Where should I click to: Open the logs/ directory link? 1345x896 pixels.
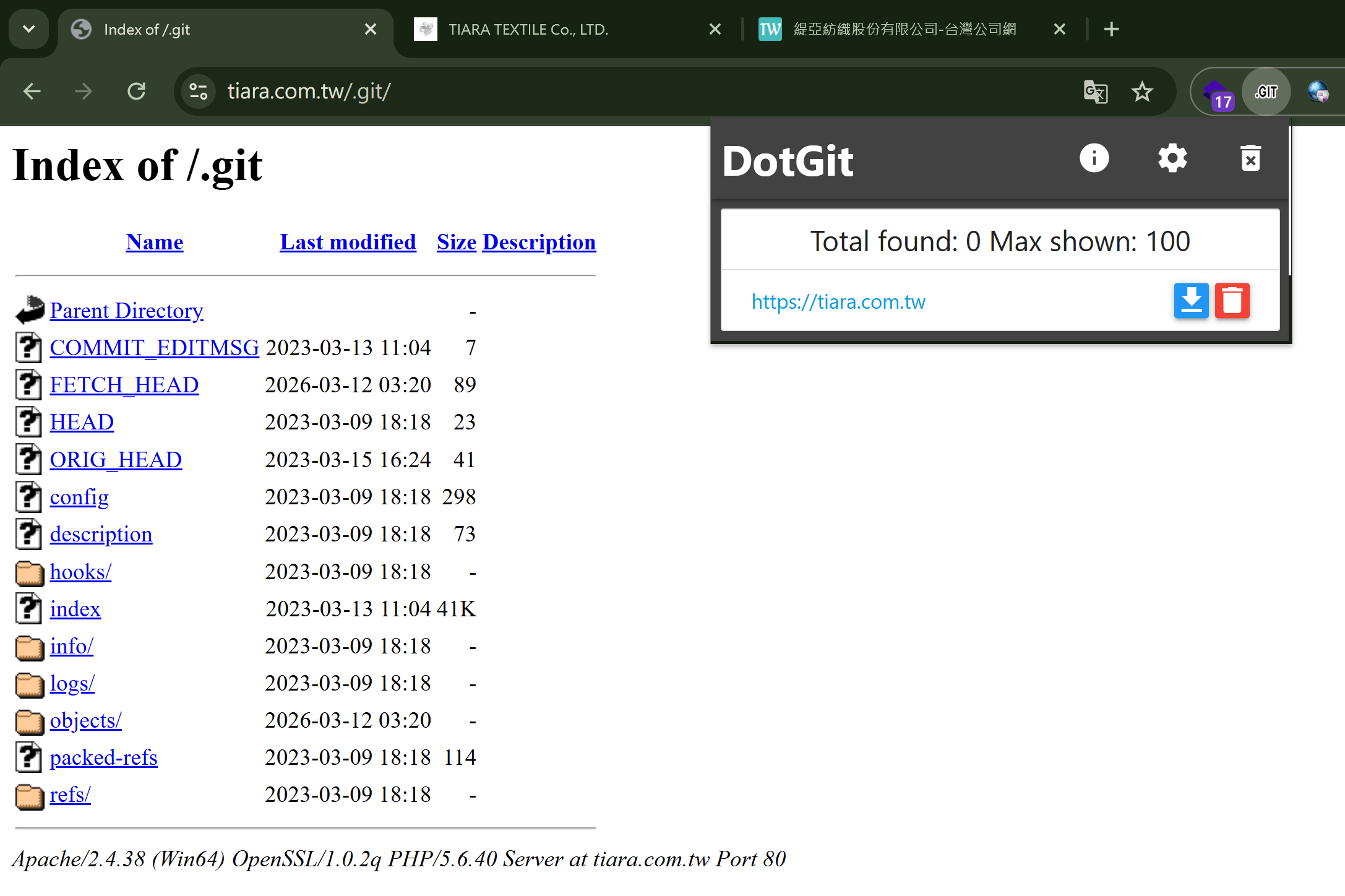tap(72, 684)
